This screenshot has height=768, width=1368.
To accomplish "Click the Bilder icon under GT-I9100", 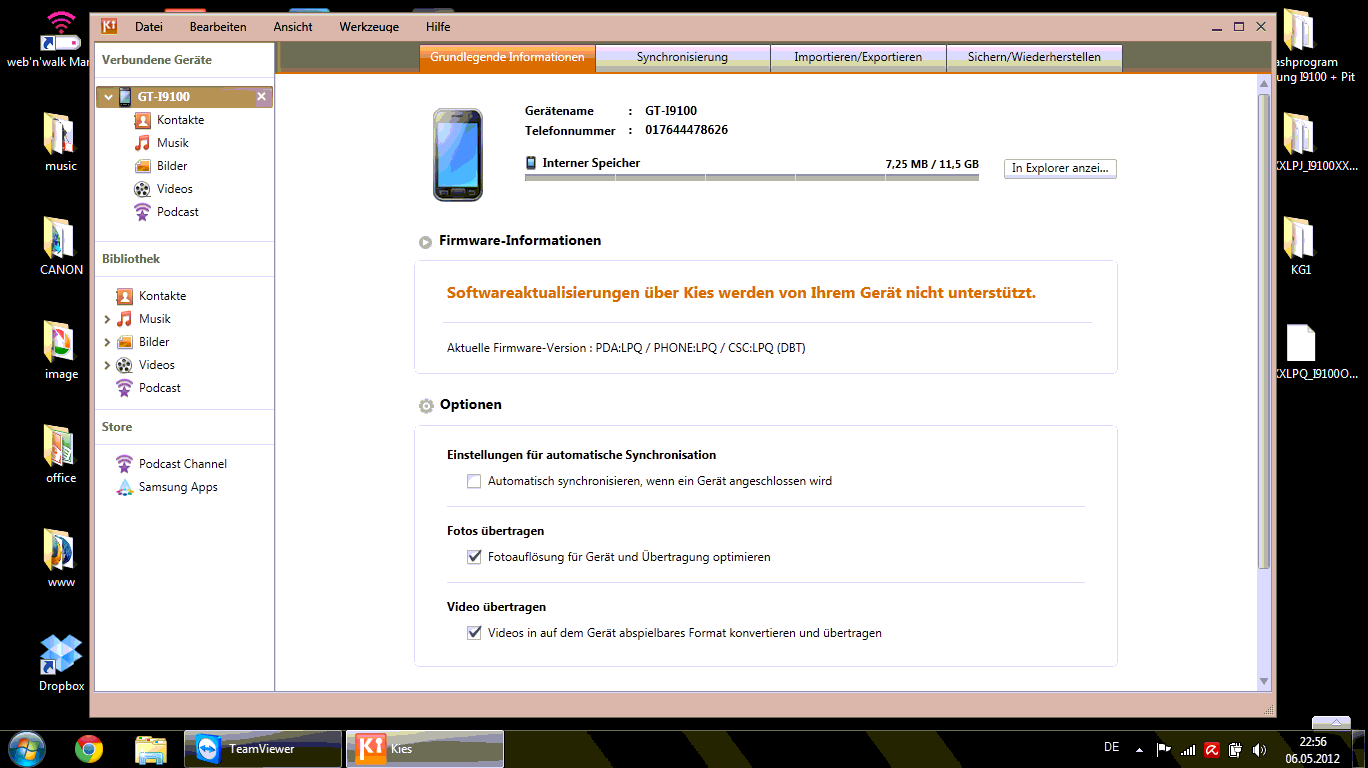I will pos(142,166).
